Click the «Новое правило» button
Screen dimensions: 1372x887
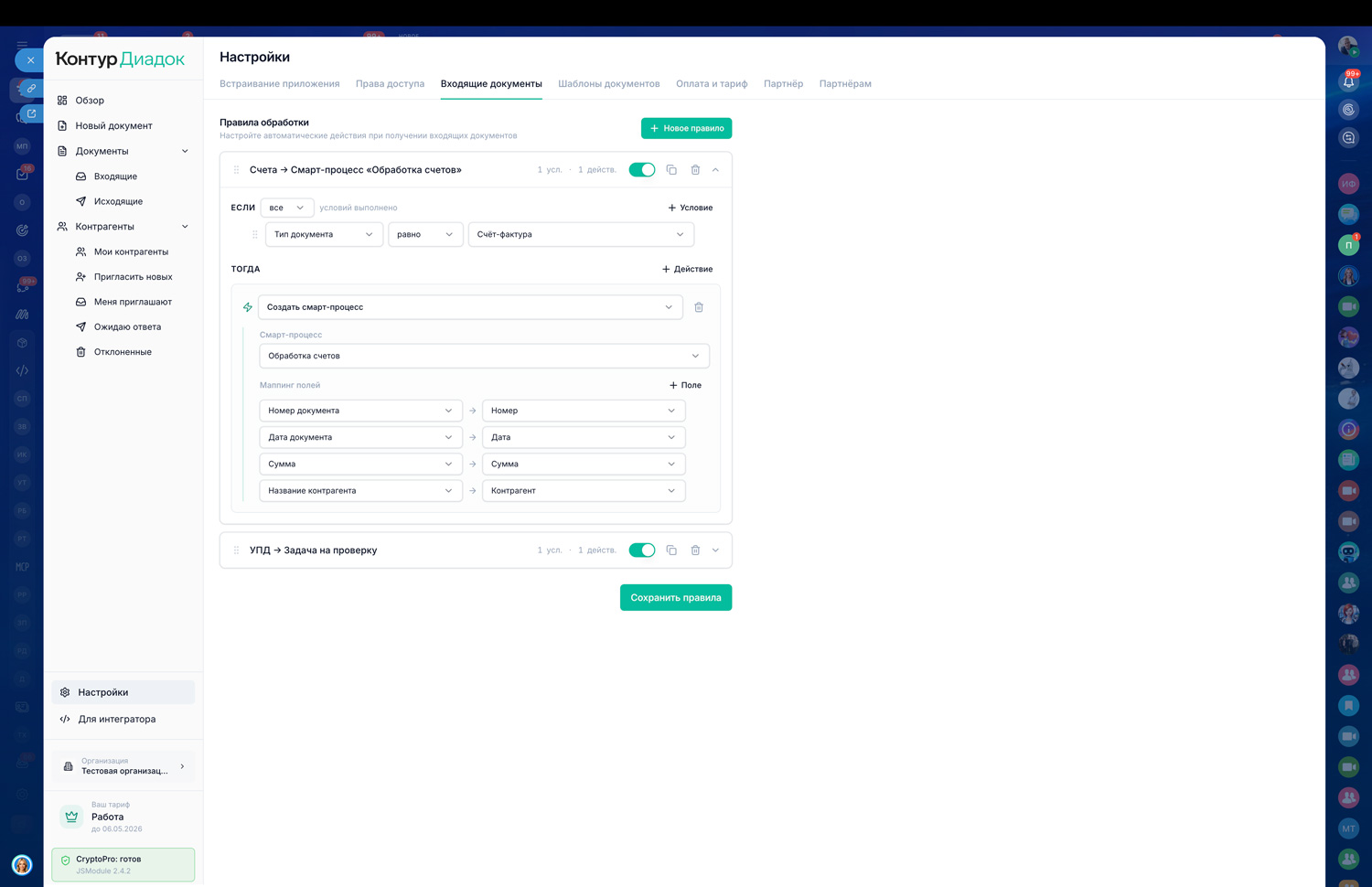[x=686, y=128]
